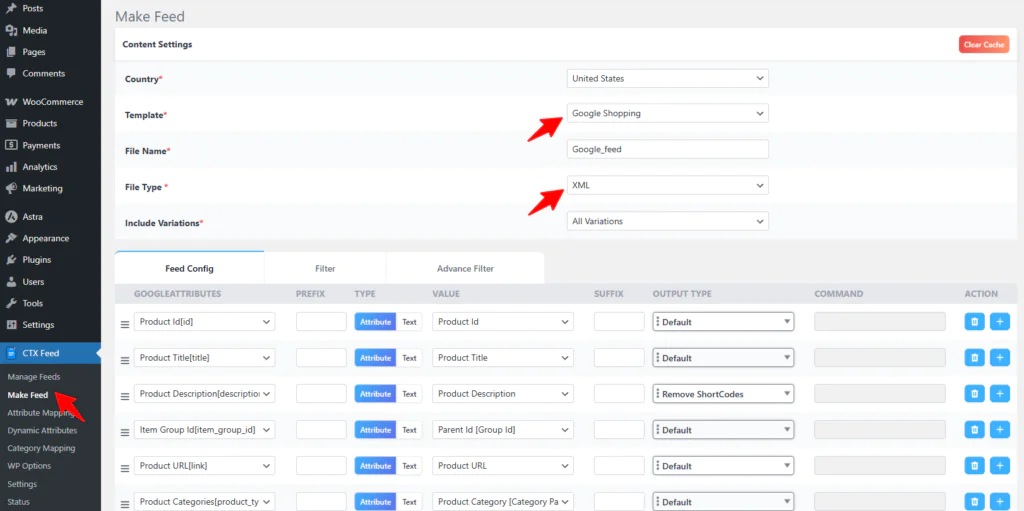Screen dimensions: 1024x511
Task: Switch to the Filter tab
Action: click(325, 269)
